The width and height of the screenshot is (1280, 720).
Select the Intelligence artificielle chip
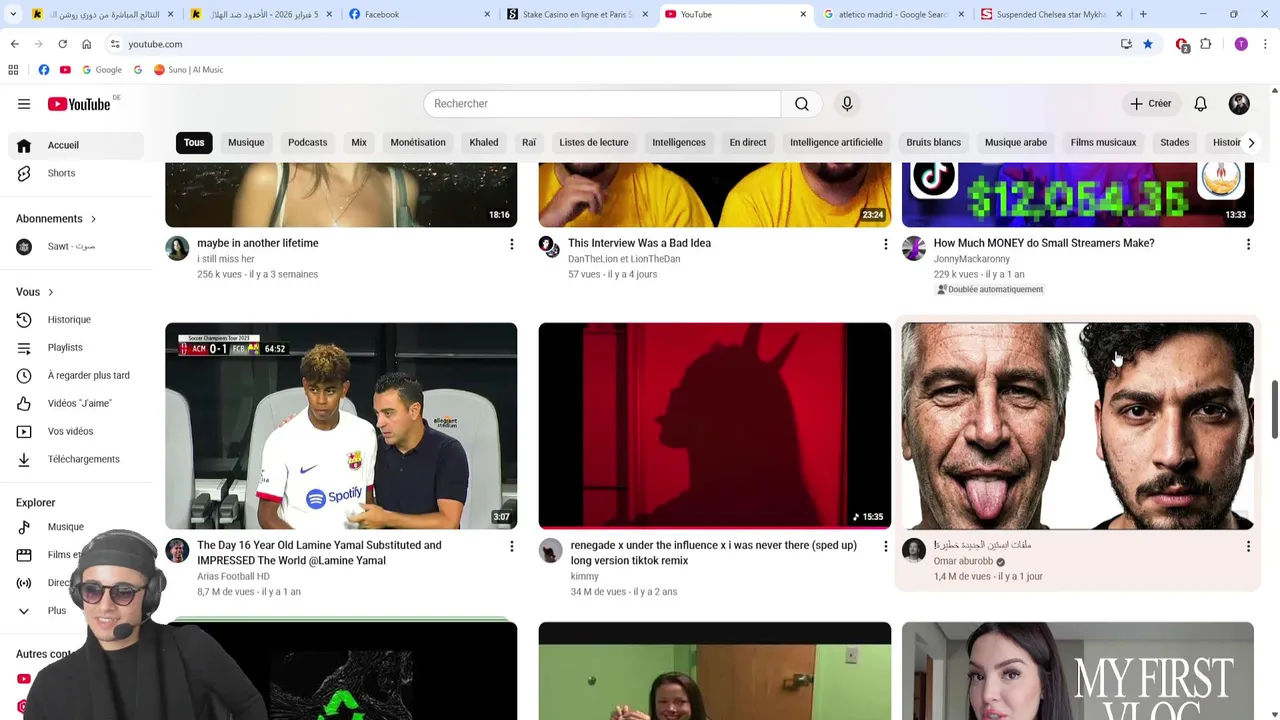[836, 142]
